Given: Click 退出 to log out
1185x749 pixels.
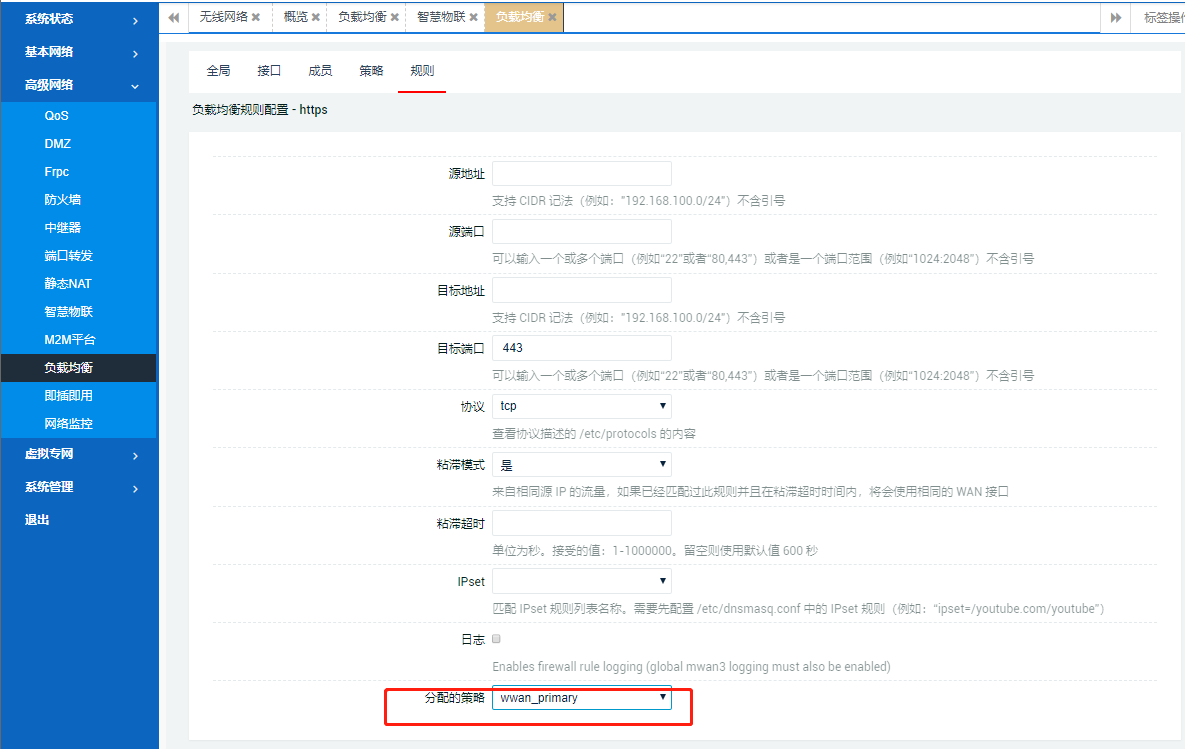Looking at the screenshot, I should tap(37, 520).
